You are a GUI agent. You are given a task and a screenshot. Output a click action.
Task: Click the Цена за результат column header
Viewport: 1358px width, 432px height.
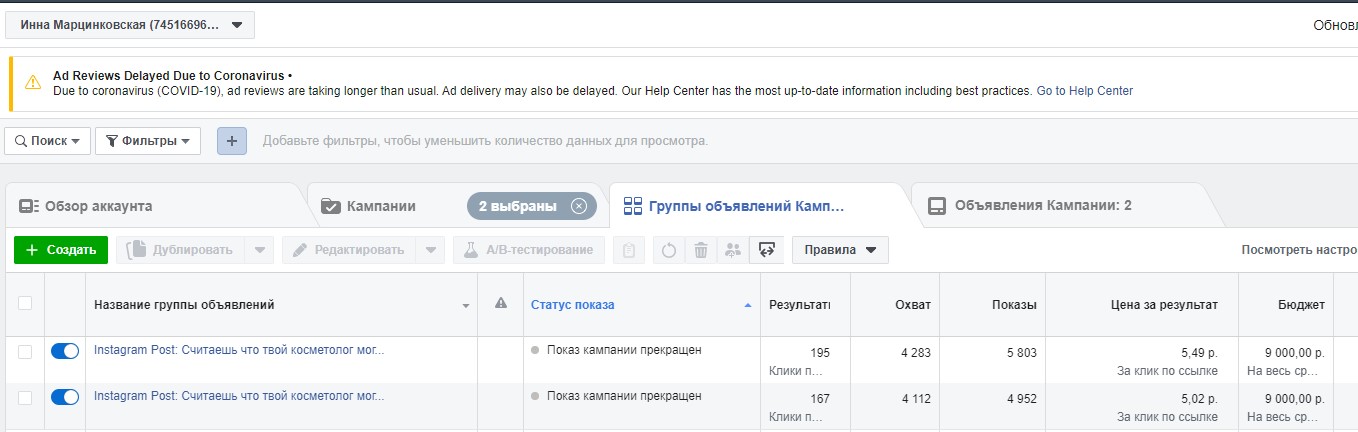click(1164, 305)
